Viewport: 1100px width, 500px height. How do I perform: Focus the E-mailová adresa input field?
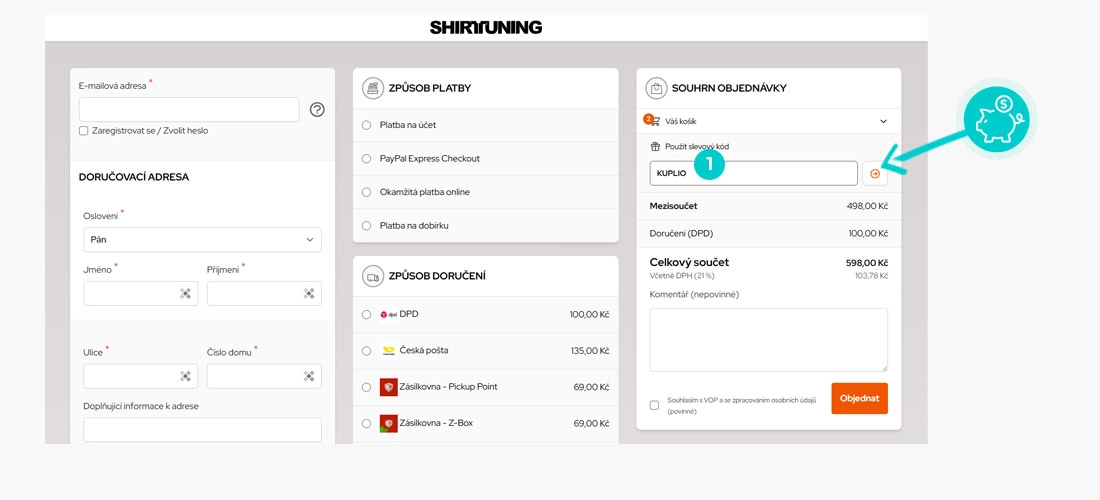tap(189, 109)
